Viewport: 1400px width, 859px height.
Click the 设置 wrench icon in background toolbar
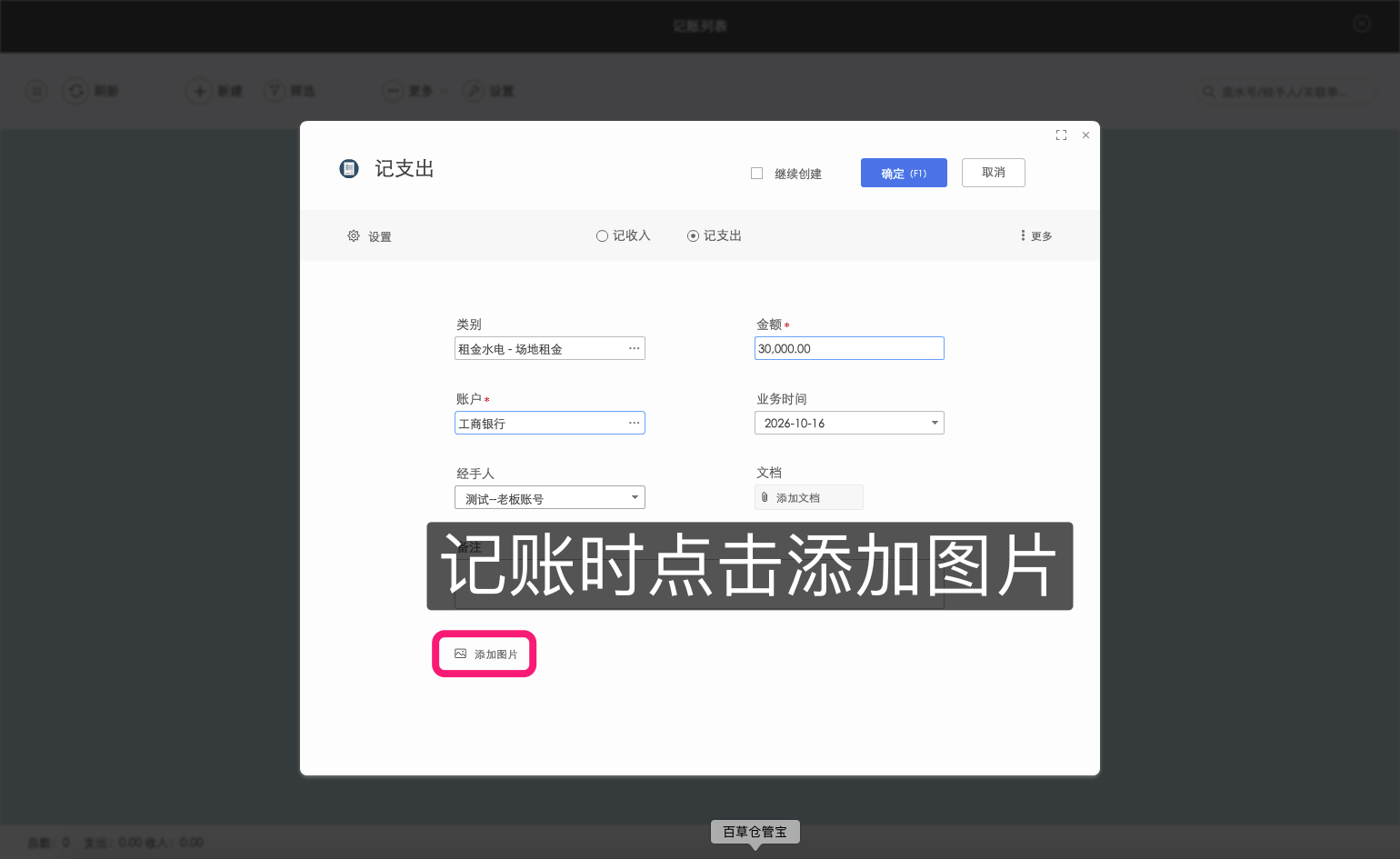point(474,91)
